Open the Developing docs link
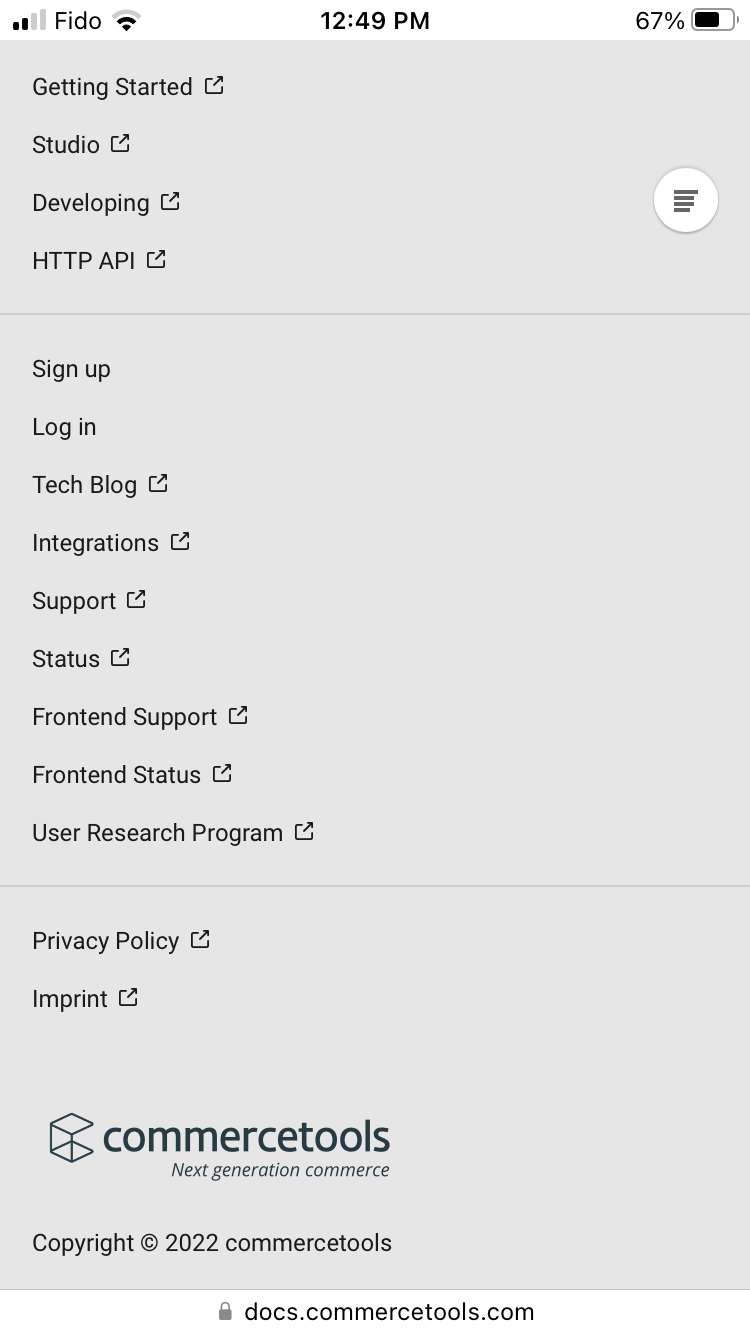This screenshot has width=750, height=1334. point(91,203)
